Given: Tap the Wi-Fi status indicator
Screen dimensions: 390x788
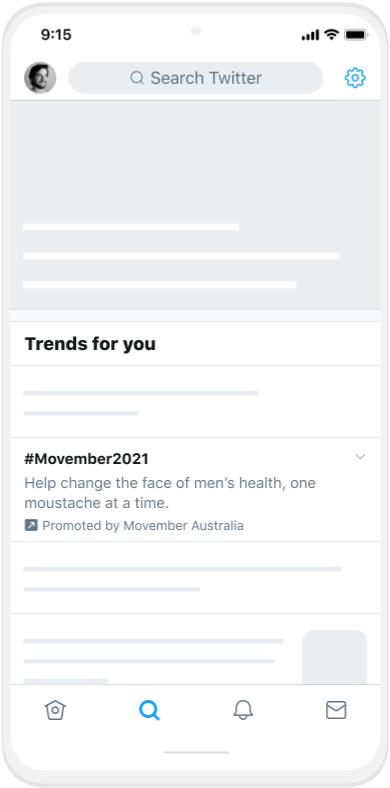Looking at the screenshot, I should point(331,34).
